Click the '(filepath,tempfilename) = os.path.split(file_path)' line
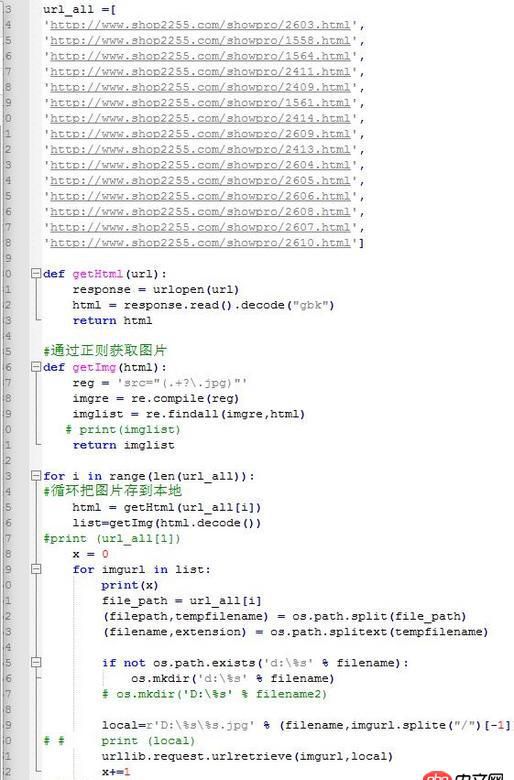 284,616
